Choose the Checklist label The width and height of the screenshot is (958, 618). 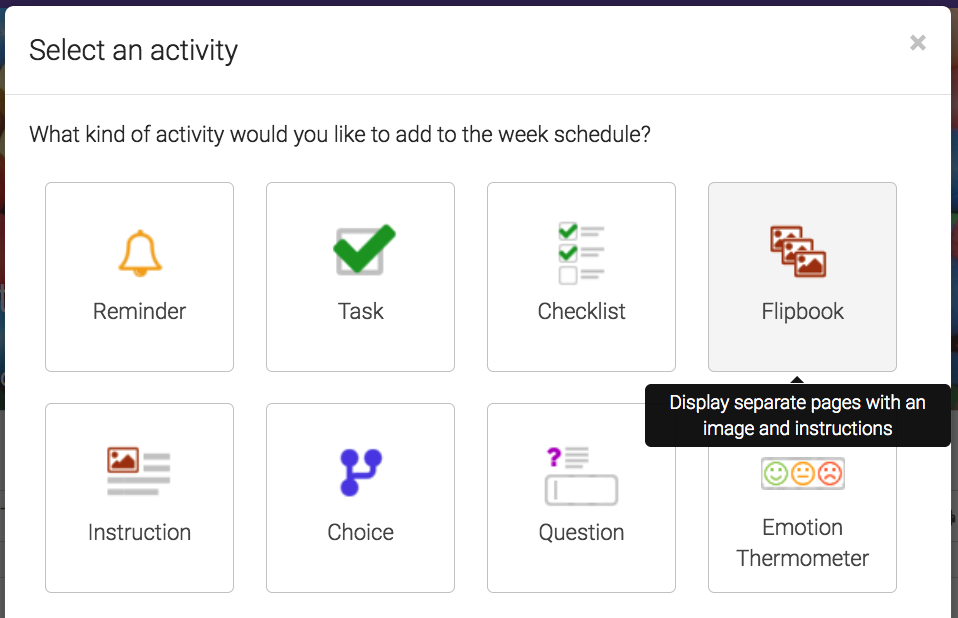tap(581, 311)
